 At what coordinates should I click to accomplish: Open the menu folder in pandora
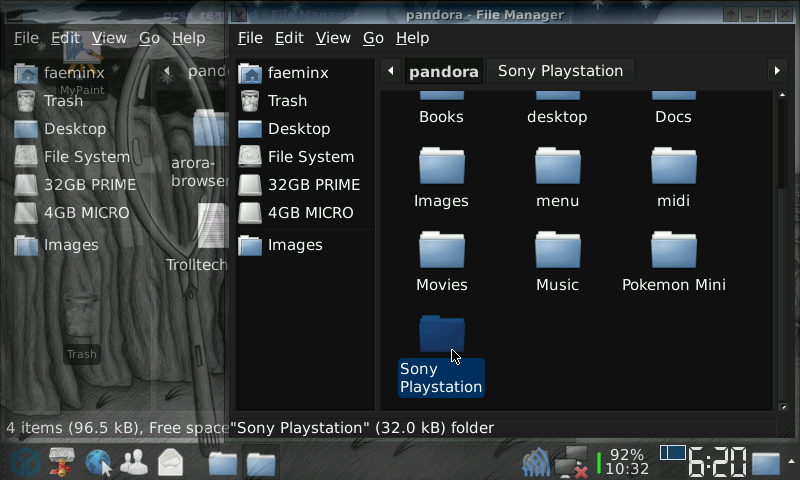(x=557, y=166)
